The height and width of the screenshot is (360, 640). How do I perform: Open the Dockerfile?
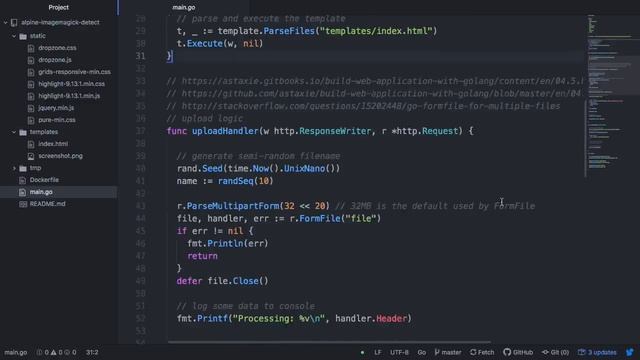[x=44, y=180]
